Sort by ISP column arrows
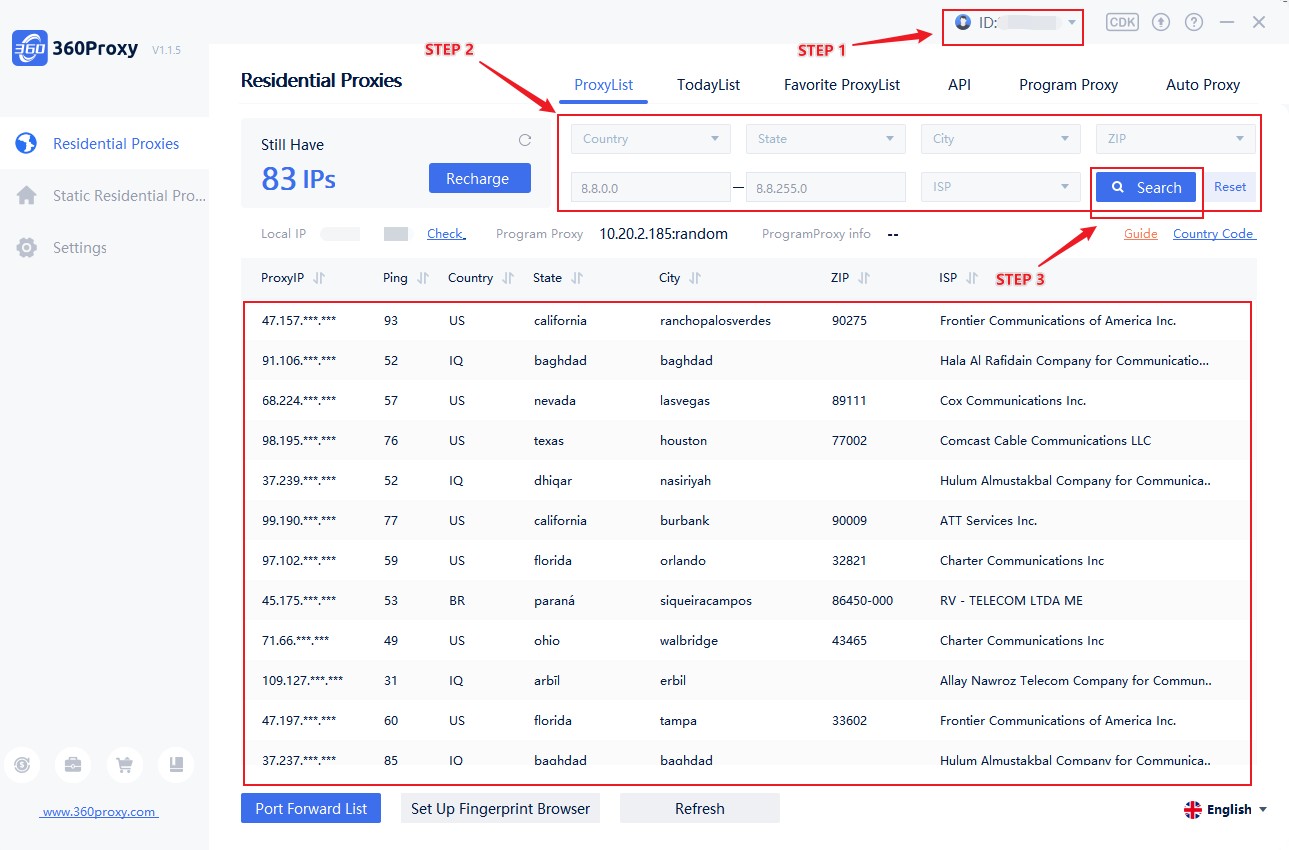1289x850 pixels. coord(972,278)
